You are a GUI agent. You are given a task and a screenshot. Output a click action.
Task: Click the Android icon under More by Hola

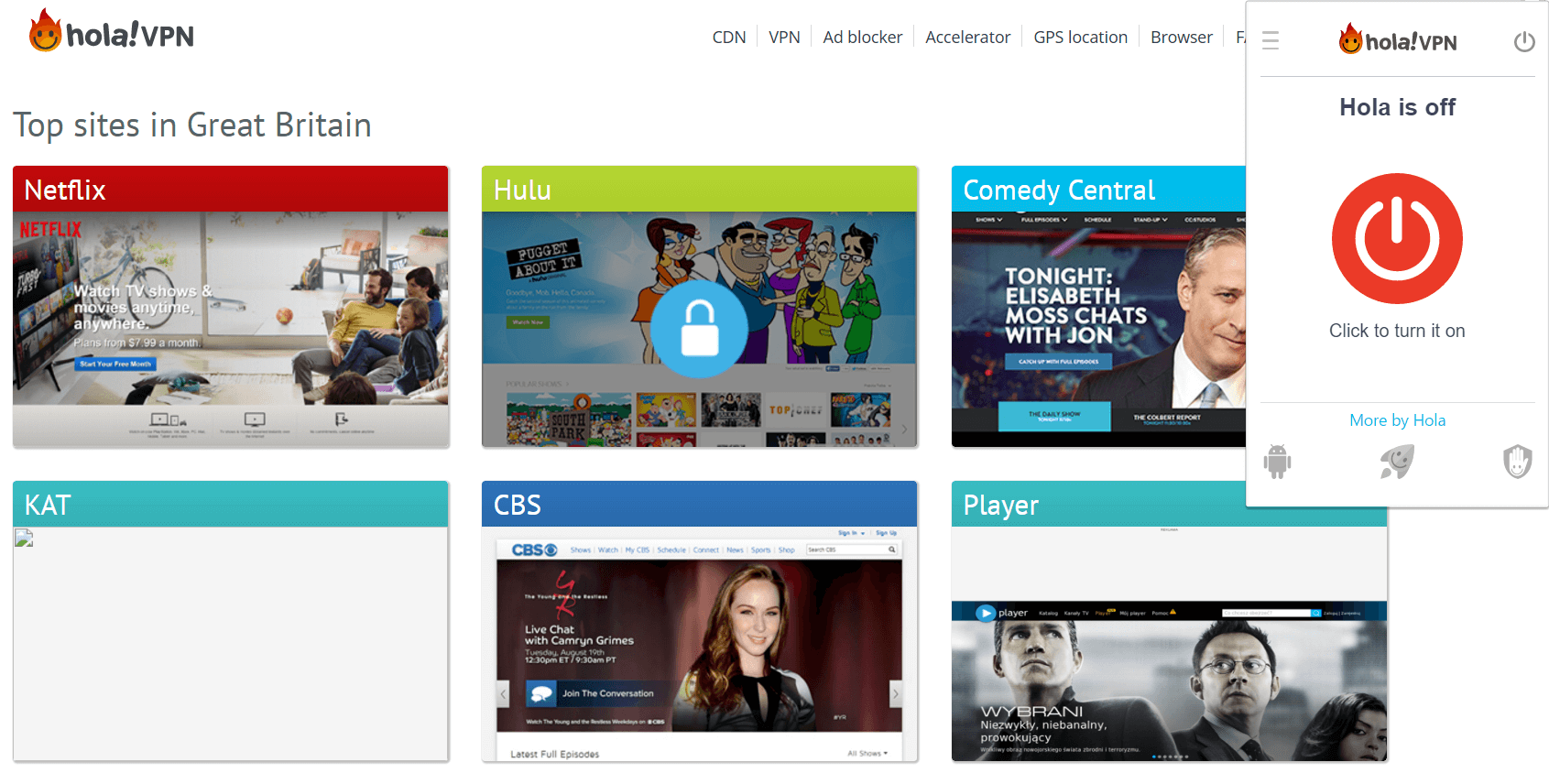tap(1277, 462)
